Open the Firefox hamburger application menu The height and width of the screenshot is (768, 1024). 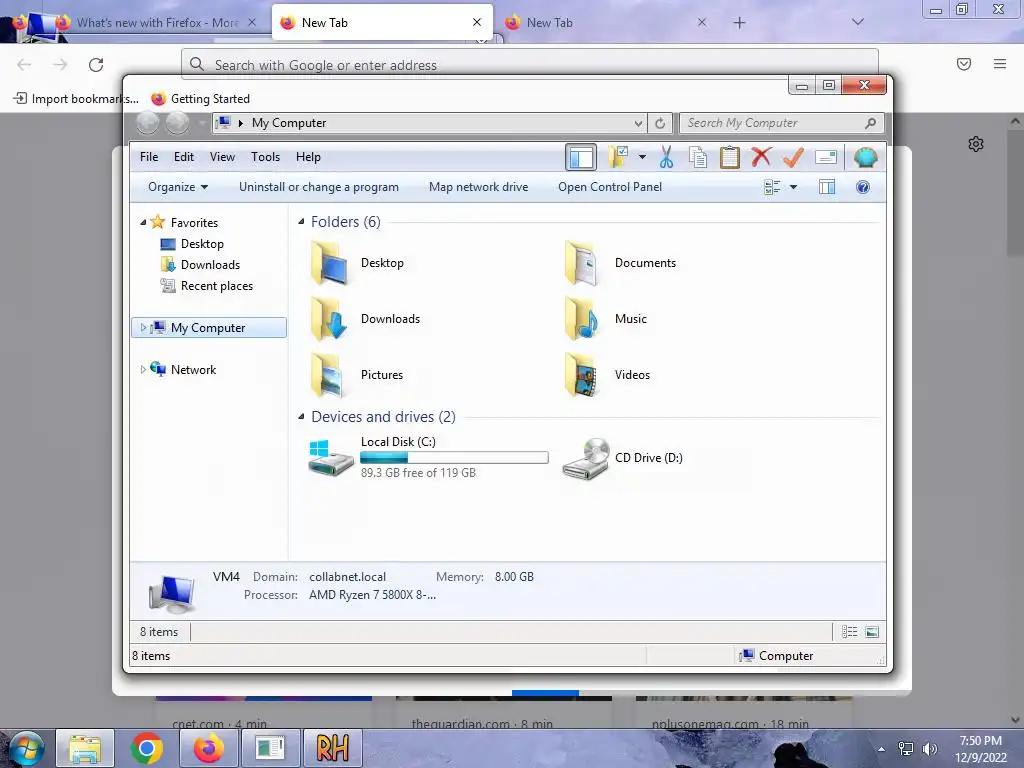1000,64
